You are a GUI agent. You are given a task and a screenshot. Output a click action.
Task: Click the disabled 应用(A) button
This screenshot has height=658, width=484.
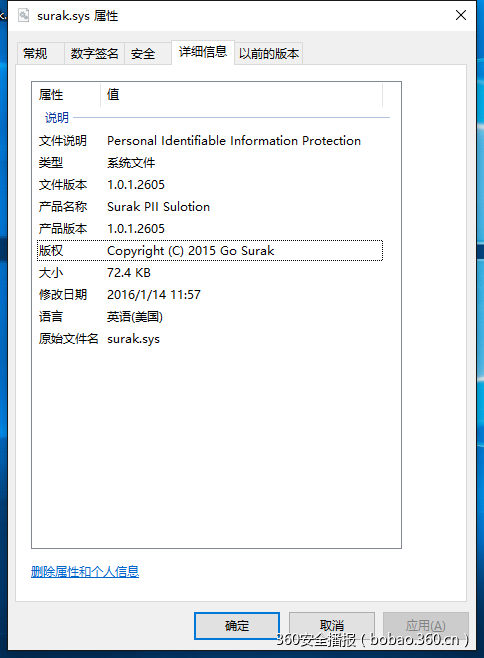426,626
